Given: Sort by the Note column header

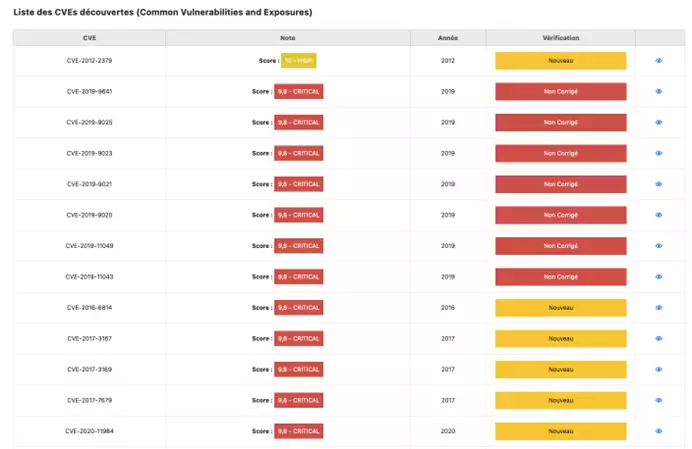Looking at the screenshot, I should (x=288, y=38).
